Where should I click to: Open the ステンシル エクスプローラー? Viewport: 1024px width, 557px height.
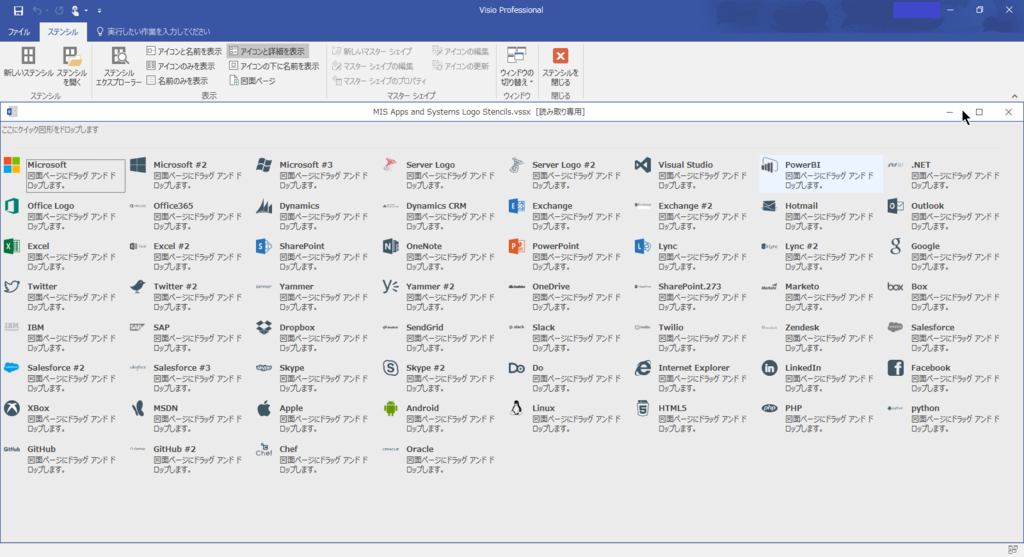click(119, 66)
